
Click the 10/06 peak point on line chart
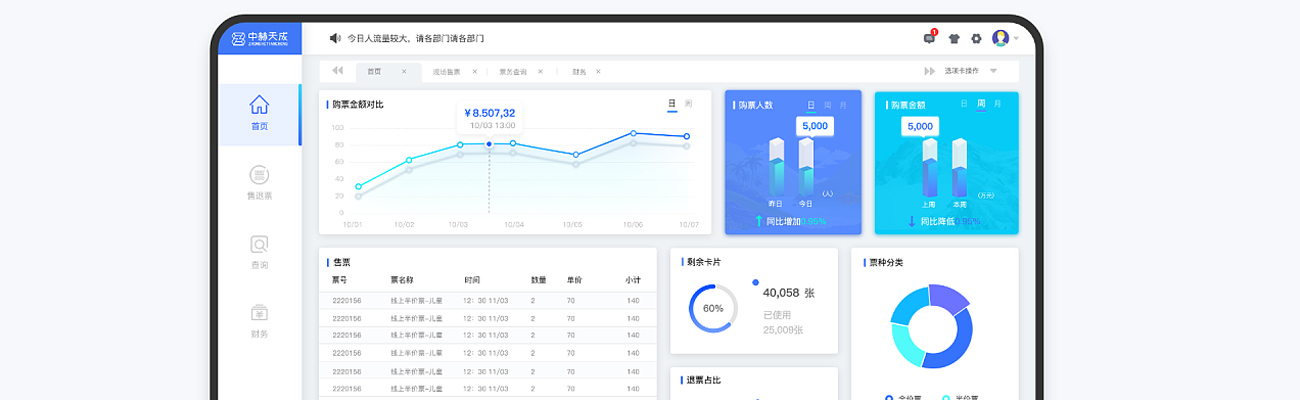pos(632,133)
